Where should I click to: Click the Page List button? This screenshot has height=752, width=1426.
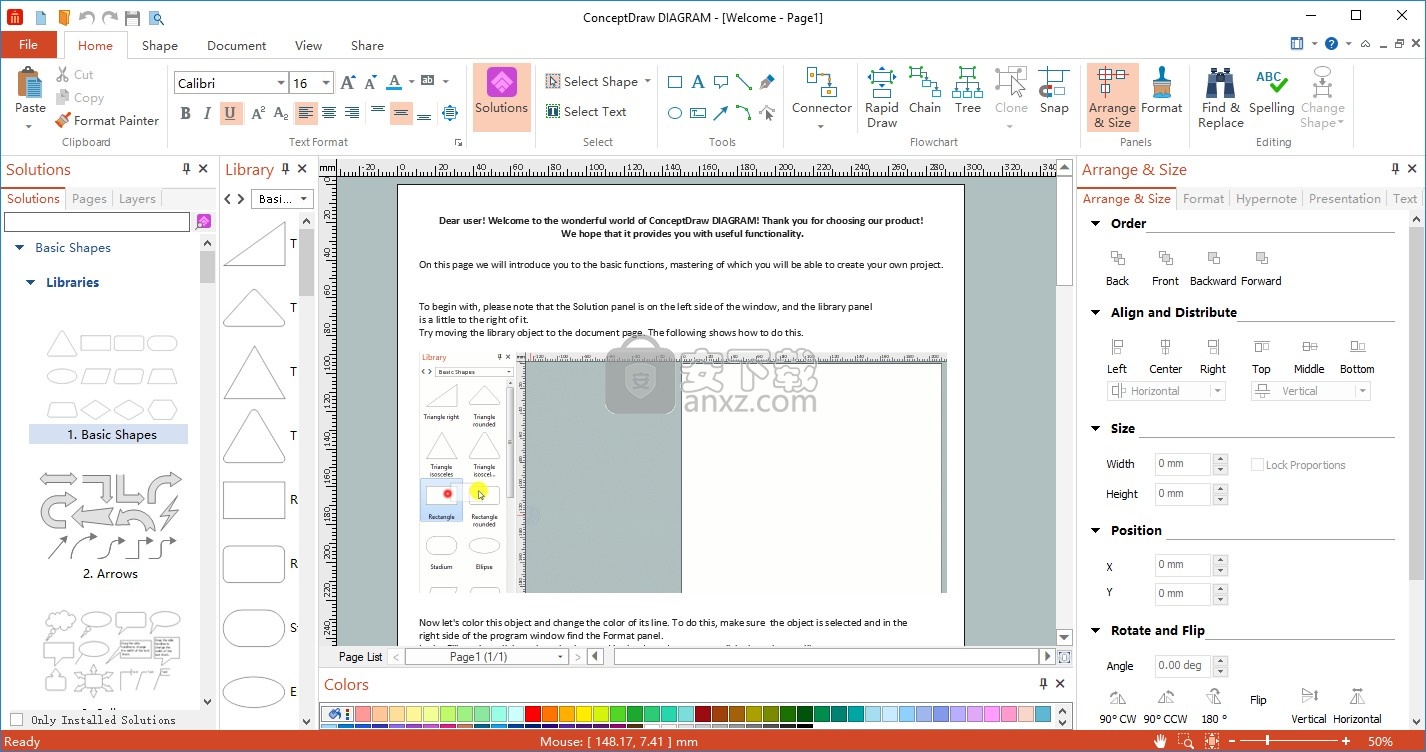tap(360, 657)
